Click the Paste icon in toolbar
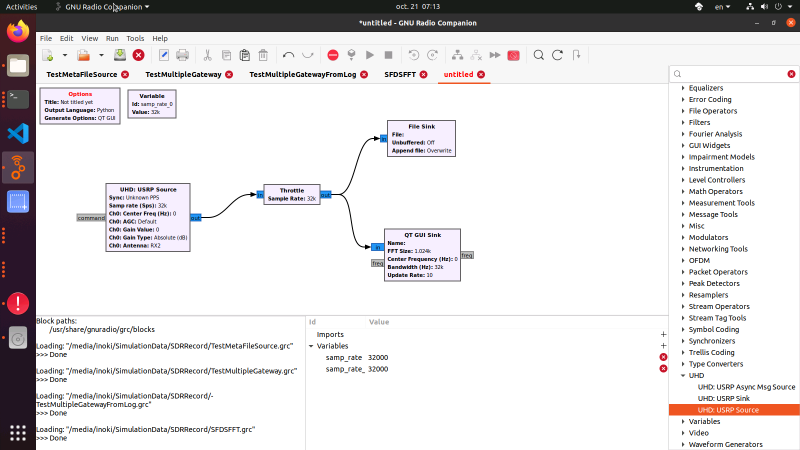 click(243, 55)
